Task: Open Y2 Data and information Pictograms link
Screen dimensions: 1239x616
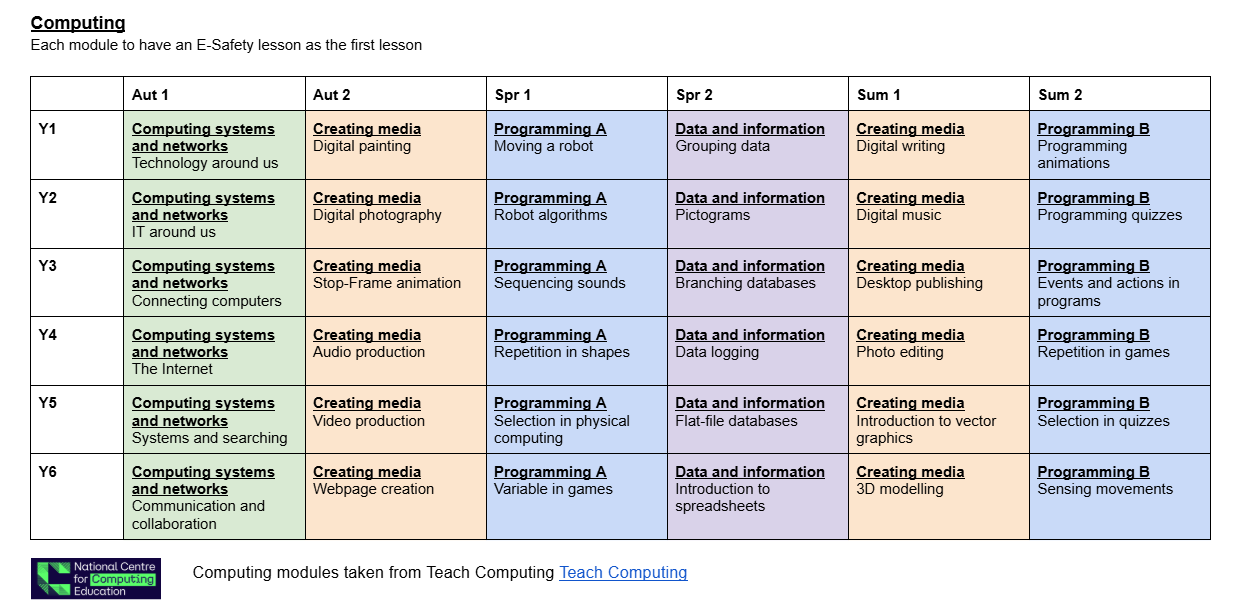Action: (x=750, y=198)
